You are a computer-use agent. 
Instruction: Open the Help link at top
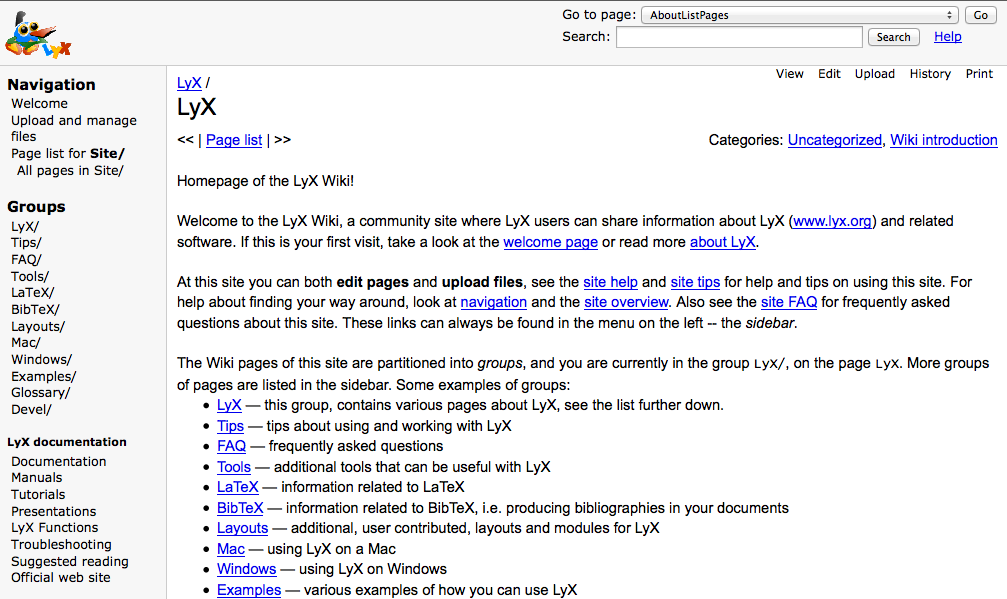click(947, 37)
